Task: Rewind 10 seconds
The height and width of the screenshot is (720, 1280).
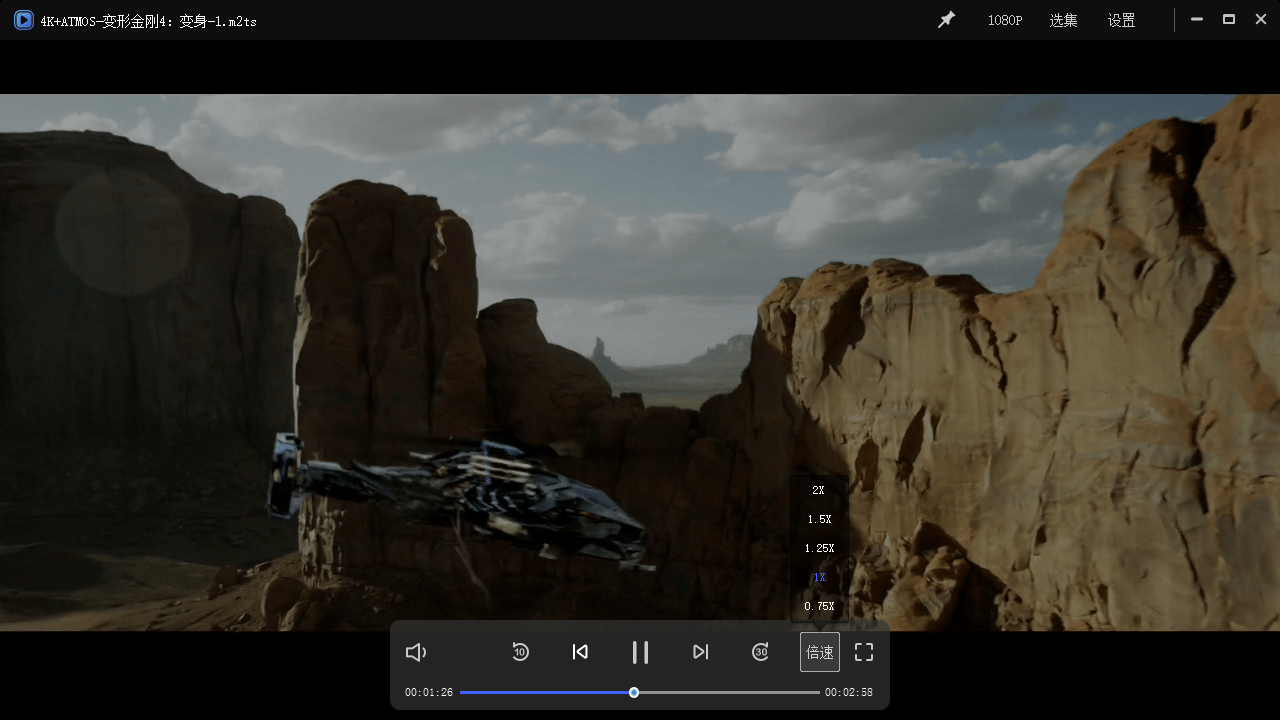Action: 520,652
